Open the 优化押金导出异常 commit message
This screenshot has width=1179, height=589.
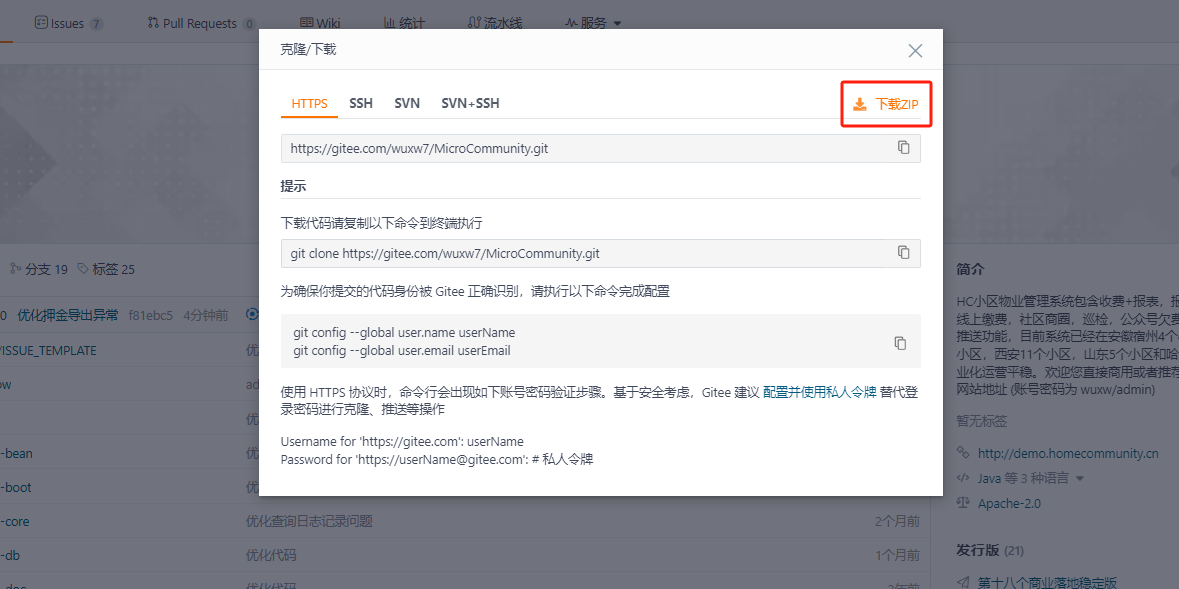point(68,315)
